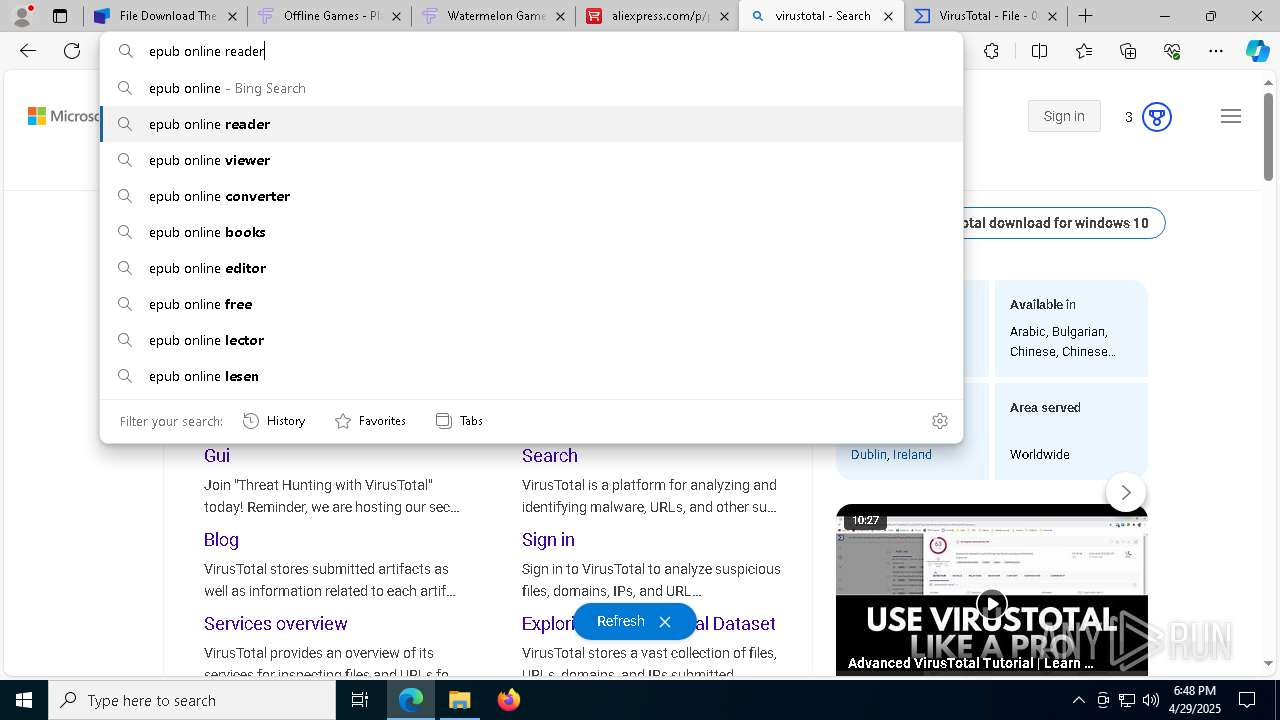Open volume control in system tray
The image size is (1280, 720).
click(1151, 700)
